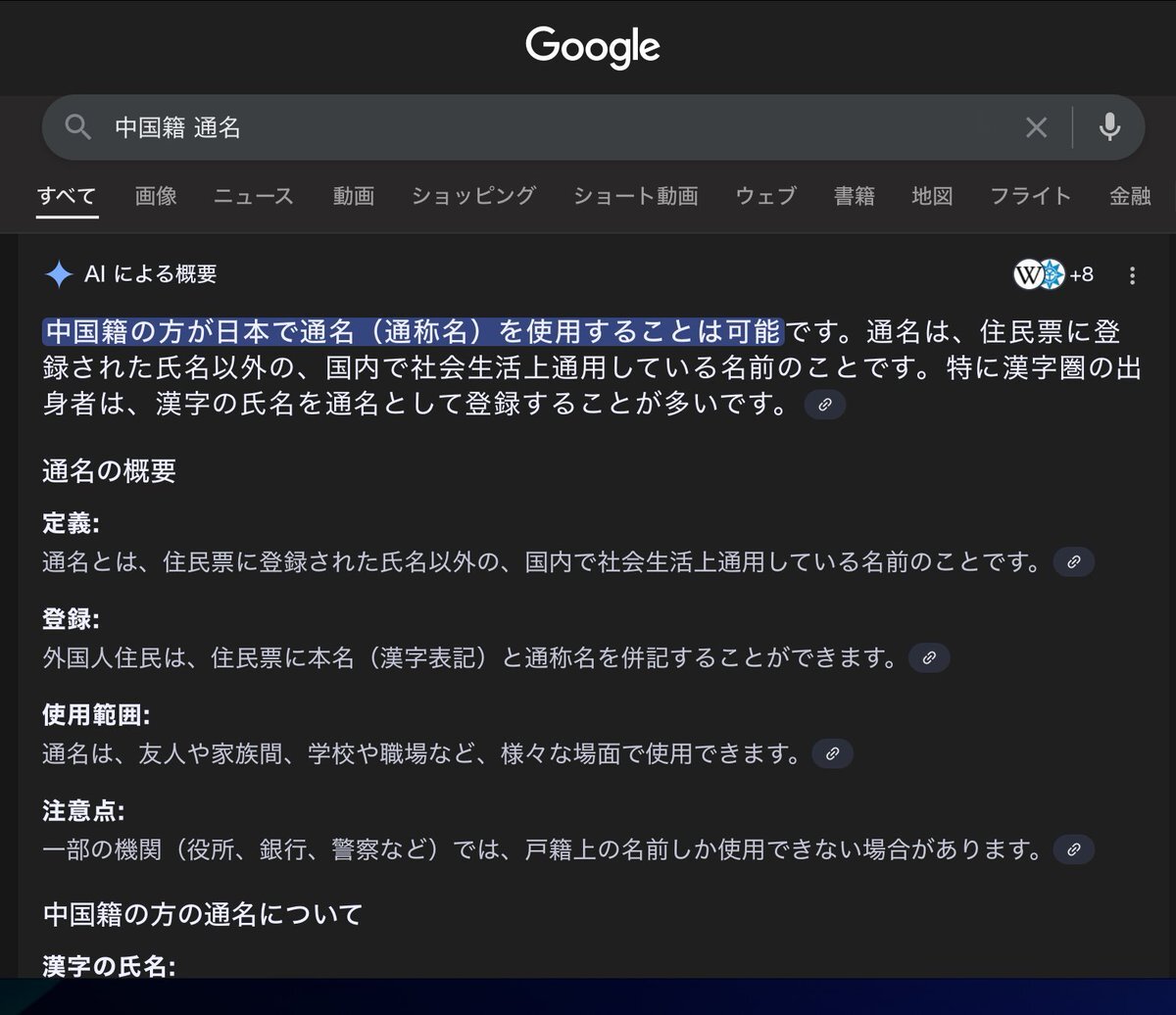This screenshot has width=1176, height=1015.
Task: Switch to the フライト tab
Action: point(1031,196)
